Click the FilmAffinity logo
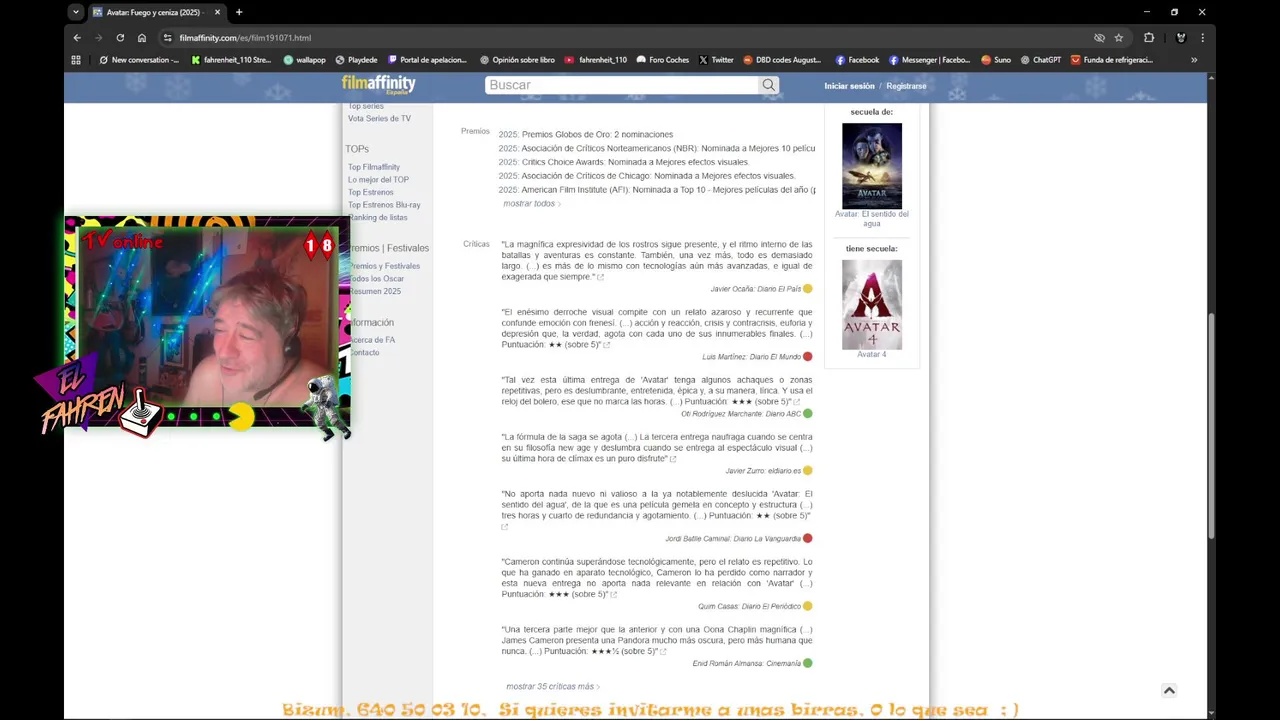The height and width of the screenshot is (720, 1280). click(x=378, y=85)
